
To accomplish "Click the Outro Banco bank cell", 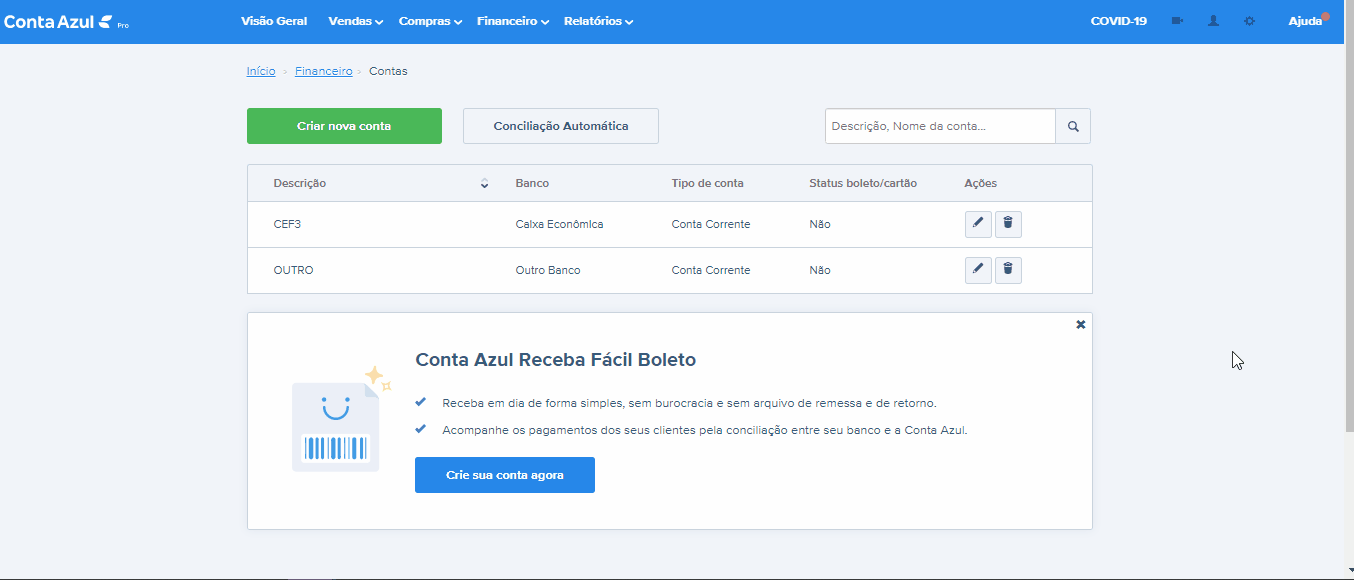I will tap(548, 270).
